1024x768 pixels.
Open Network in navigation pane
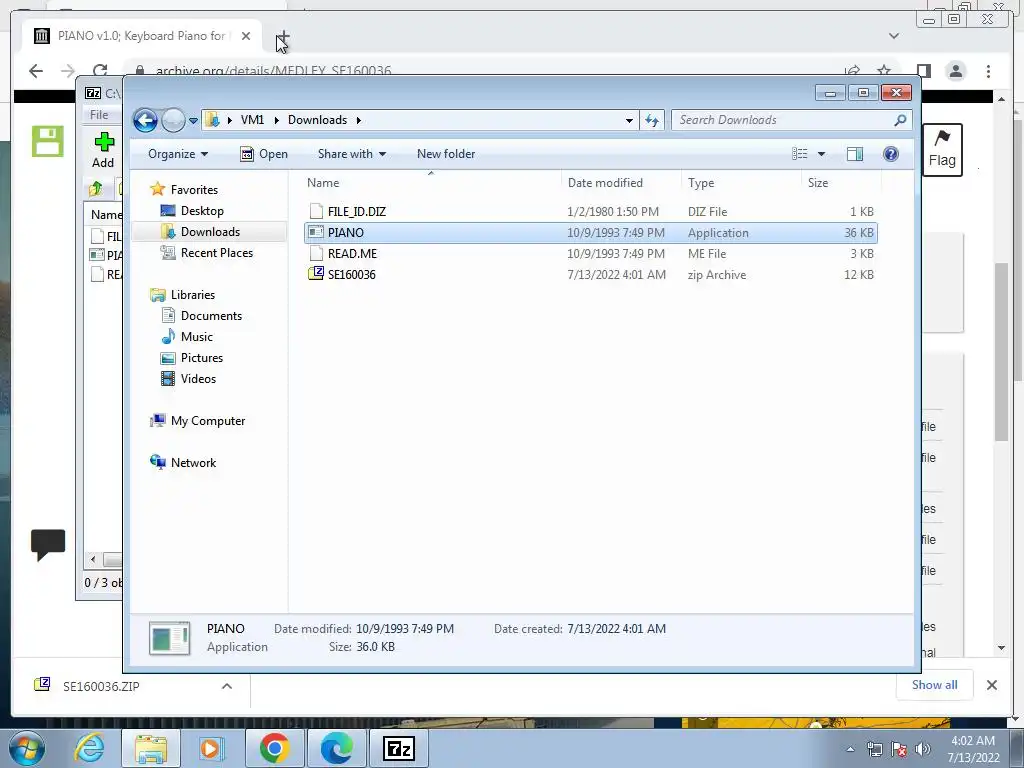[x=193, y=462]
